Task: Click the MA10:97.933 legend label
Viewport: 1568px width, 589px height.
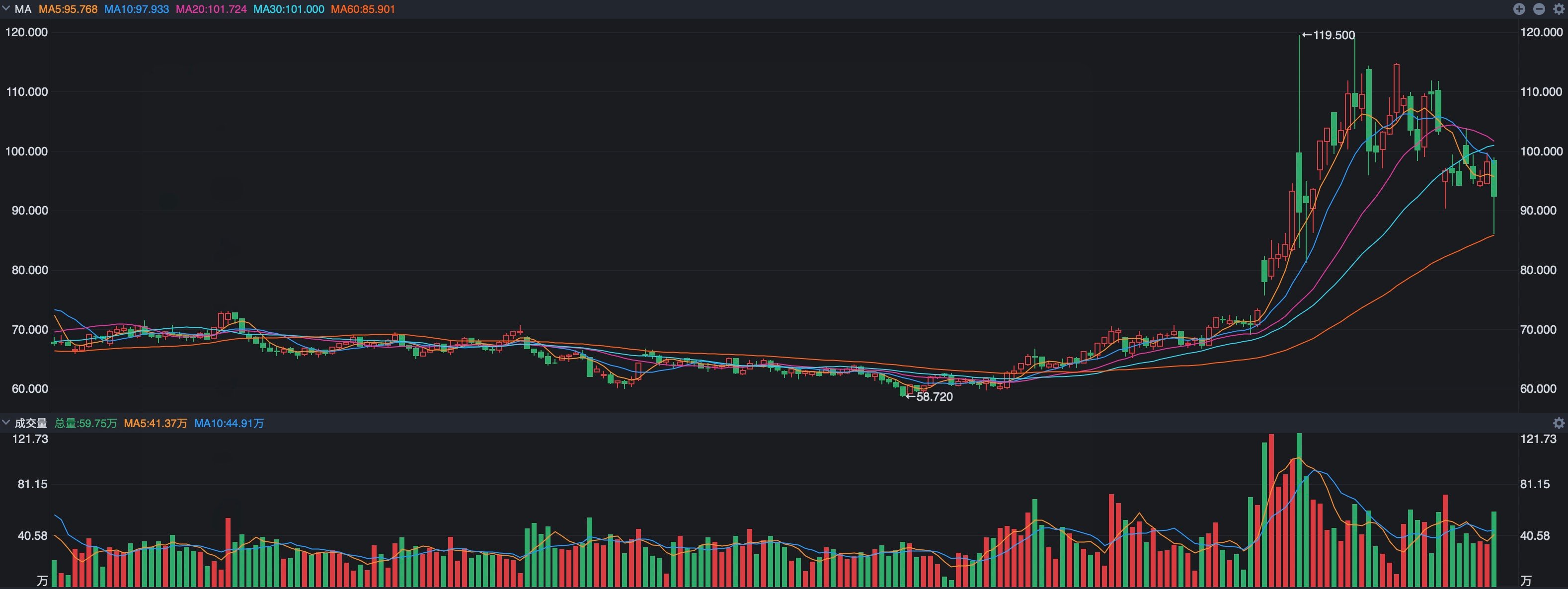Action: coord(136,9)
